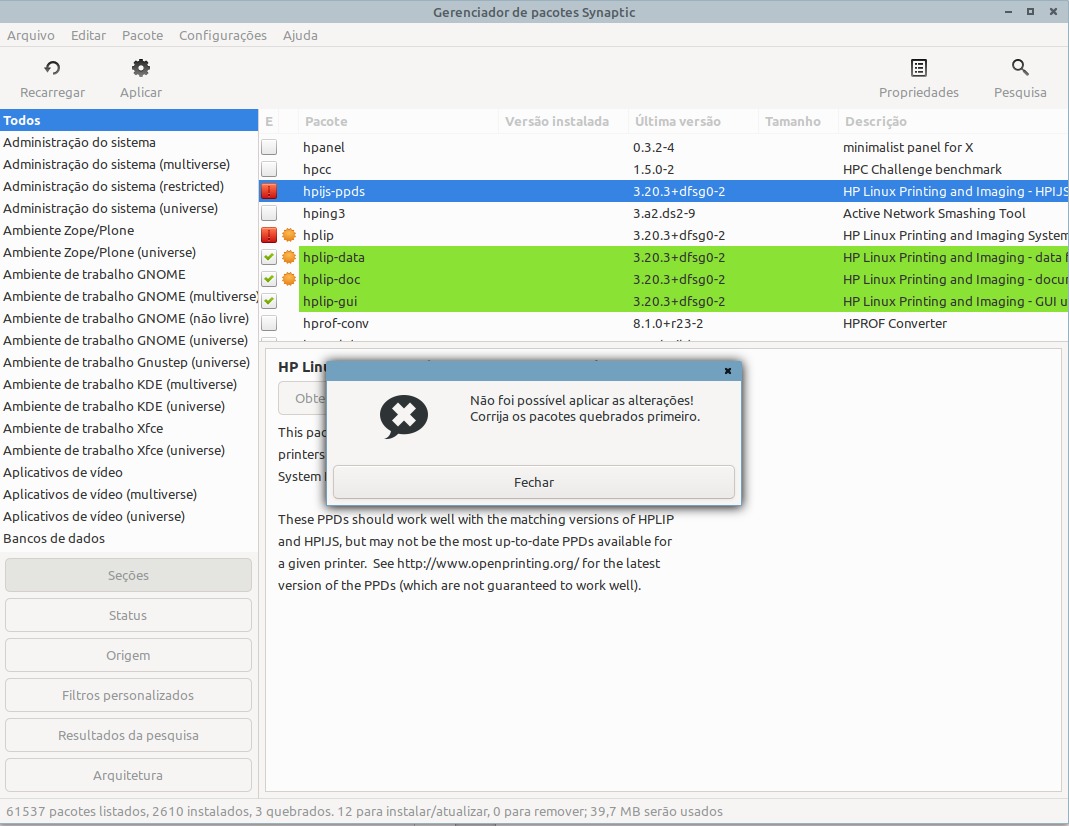Select Ambiente de trabalho GNOME (não livre)
Viewport: 1069px width, 826px height.
click(129, 318)
